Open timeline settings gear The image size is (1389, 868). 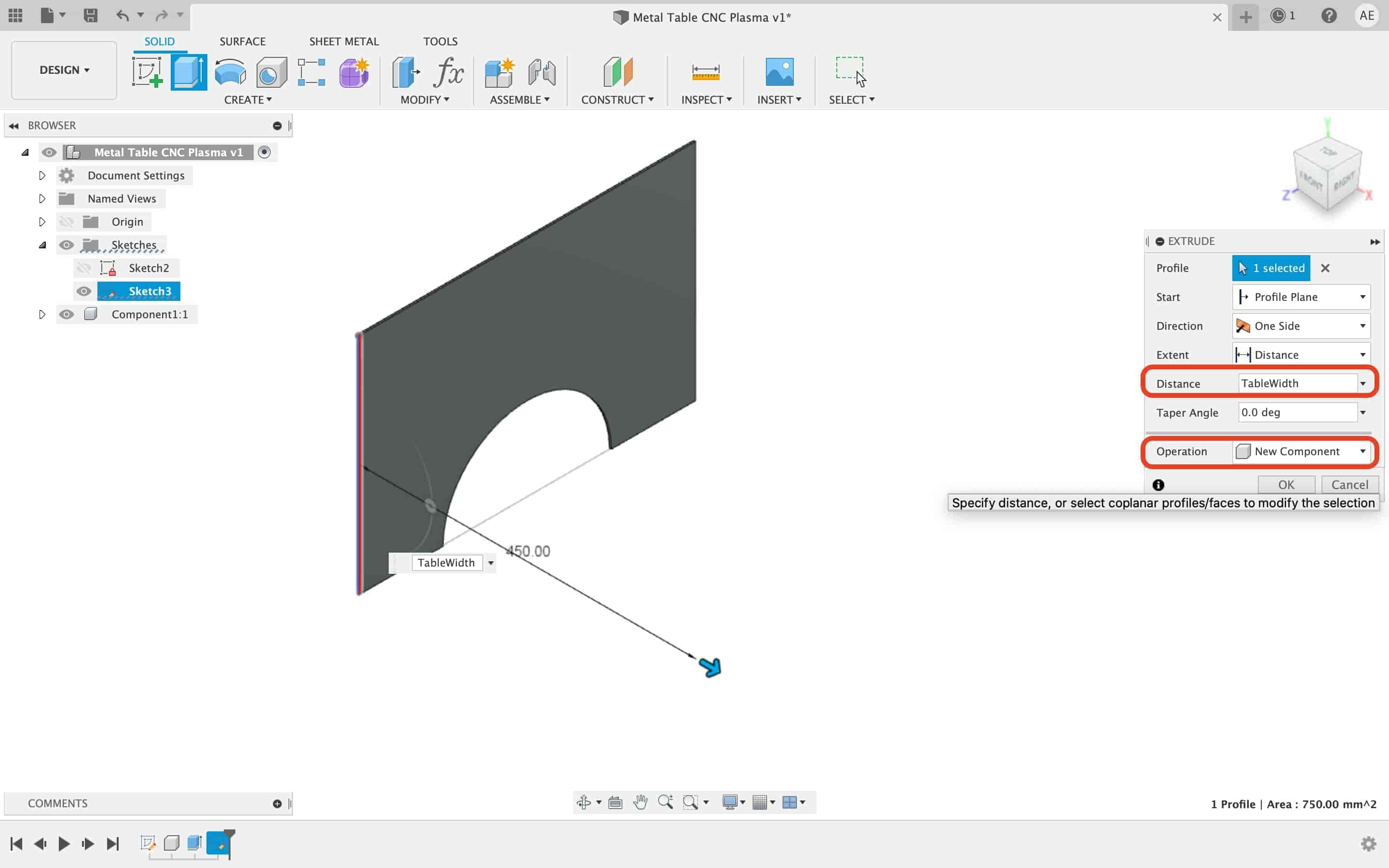click(x=1368, y=844)
